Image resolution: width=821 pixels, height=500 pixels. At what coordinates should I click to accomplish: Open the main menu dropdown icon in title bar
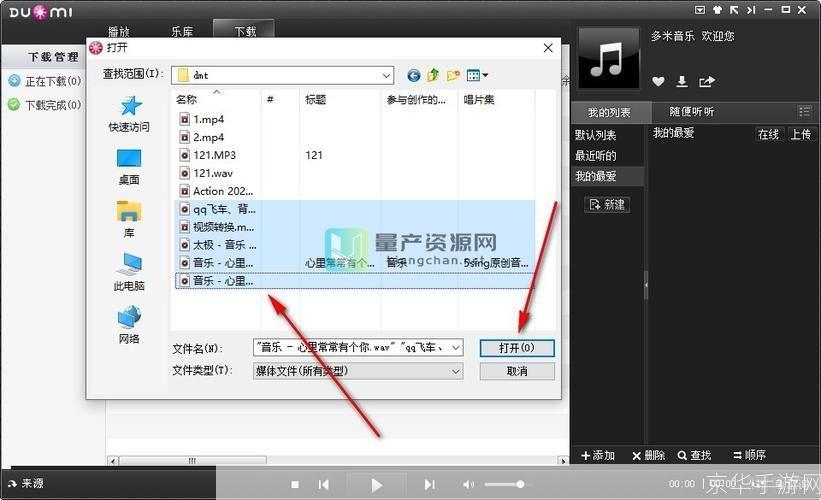point(700,9)
